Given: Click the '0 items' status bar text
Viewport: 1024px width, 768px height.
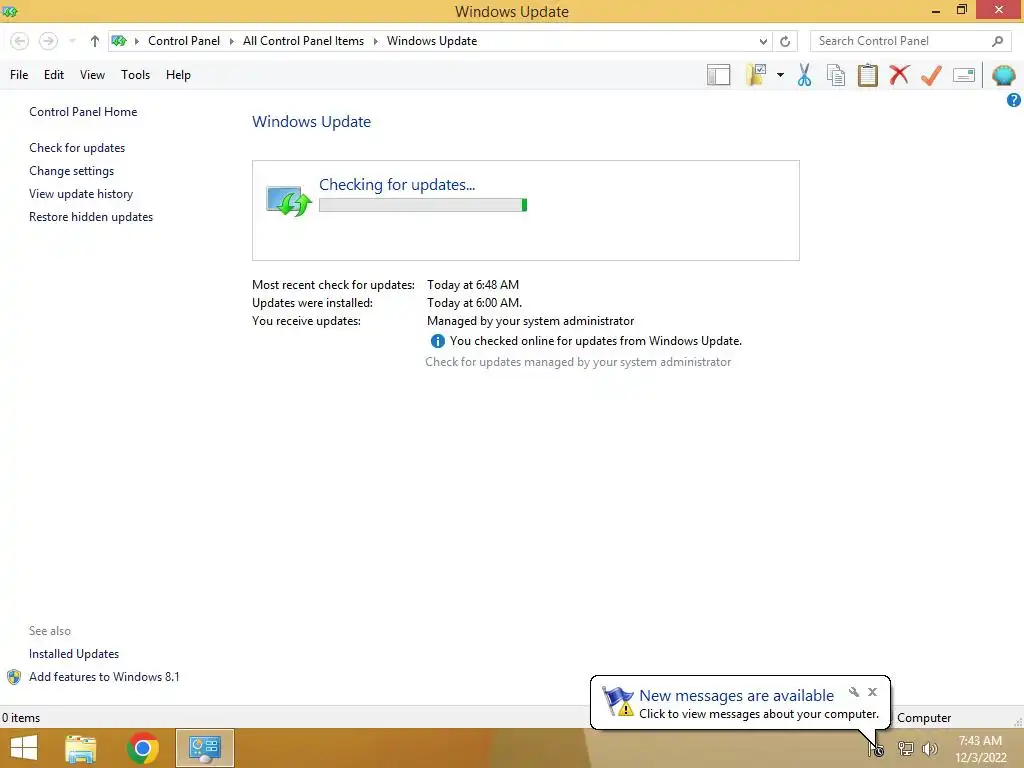Looking at the screenshot, I should click(21, 718).
